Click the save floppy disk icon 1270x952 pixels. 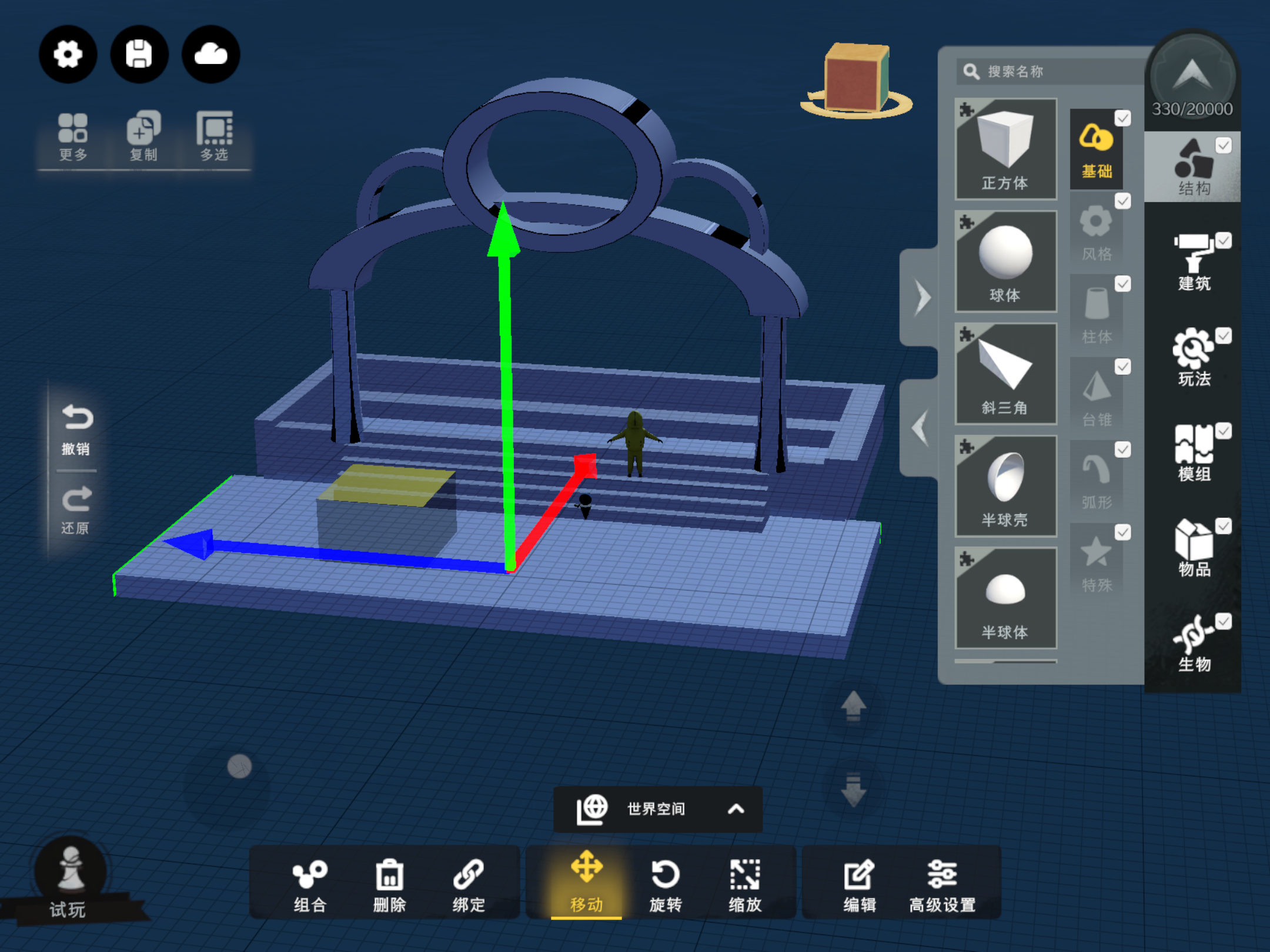point(139,54)
